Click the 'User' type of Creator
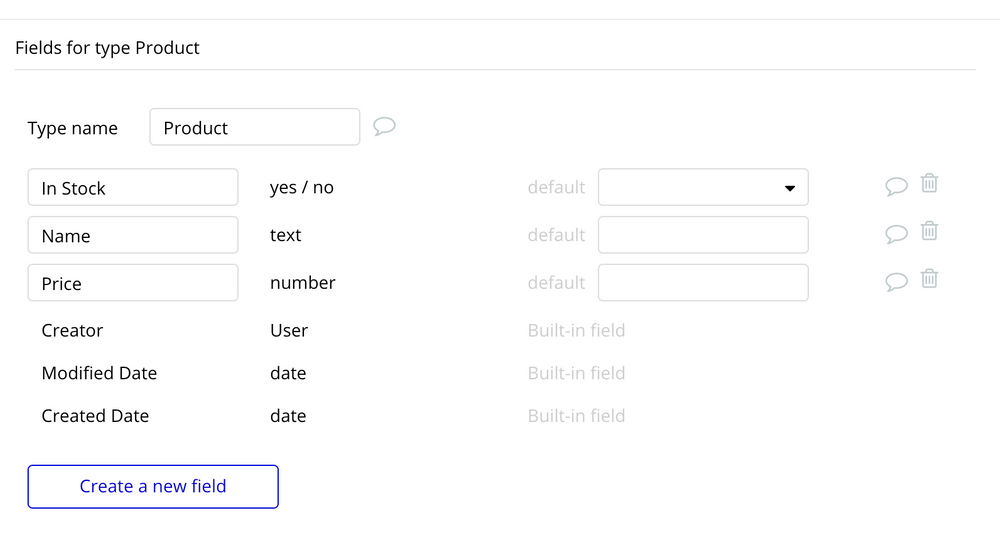This screenshot has height=555, width=1000. [289, 330]
